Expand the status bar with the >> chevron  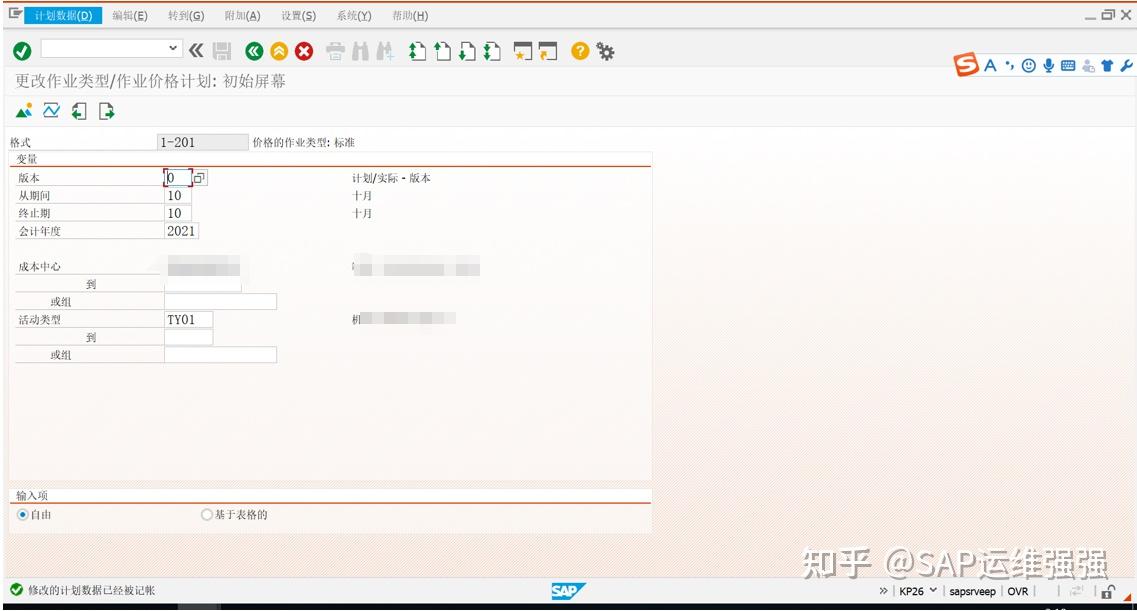point(884,591)
